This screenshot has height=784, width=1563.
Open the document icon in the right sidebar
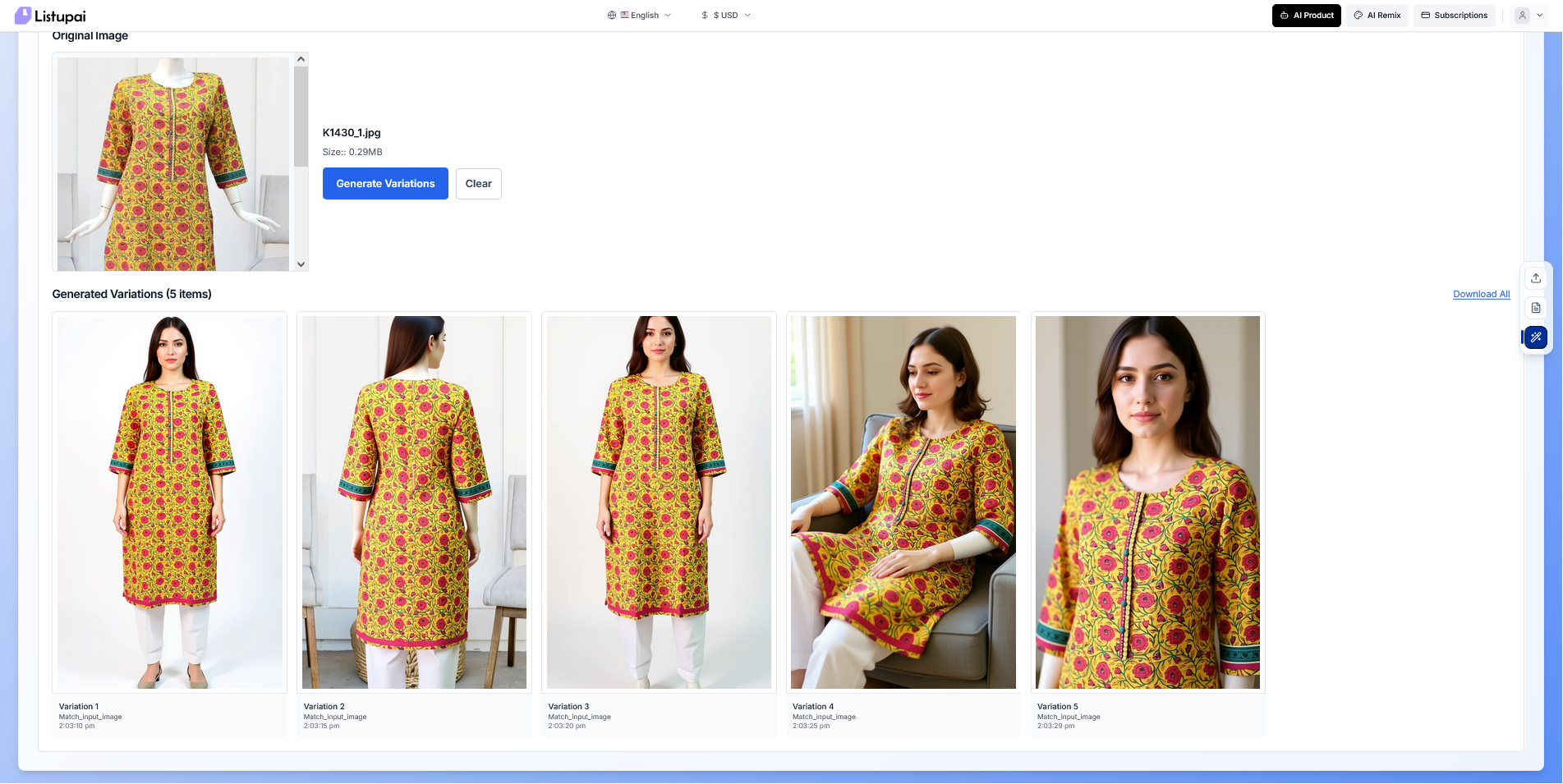1535,308
